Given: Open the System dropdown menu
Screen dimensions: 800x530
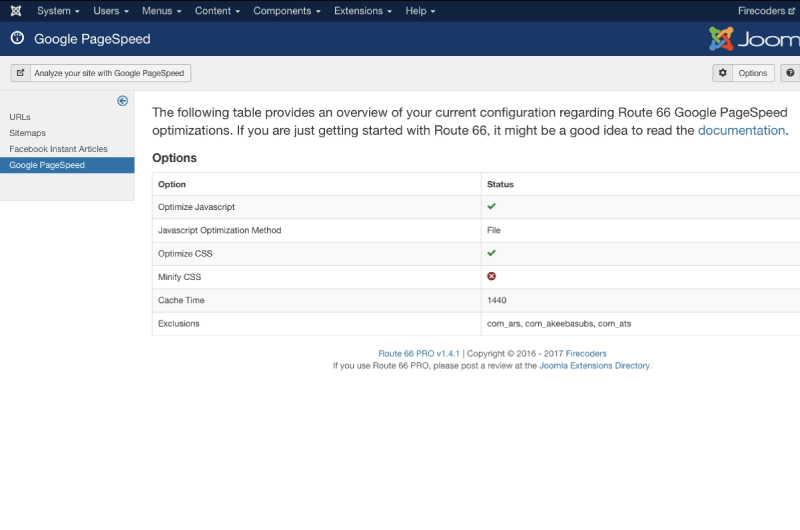Looking at the screenshot, I should [x=58, y=11].
